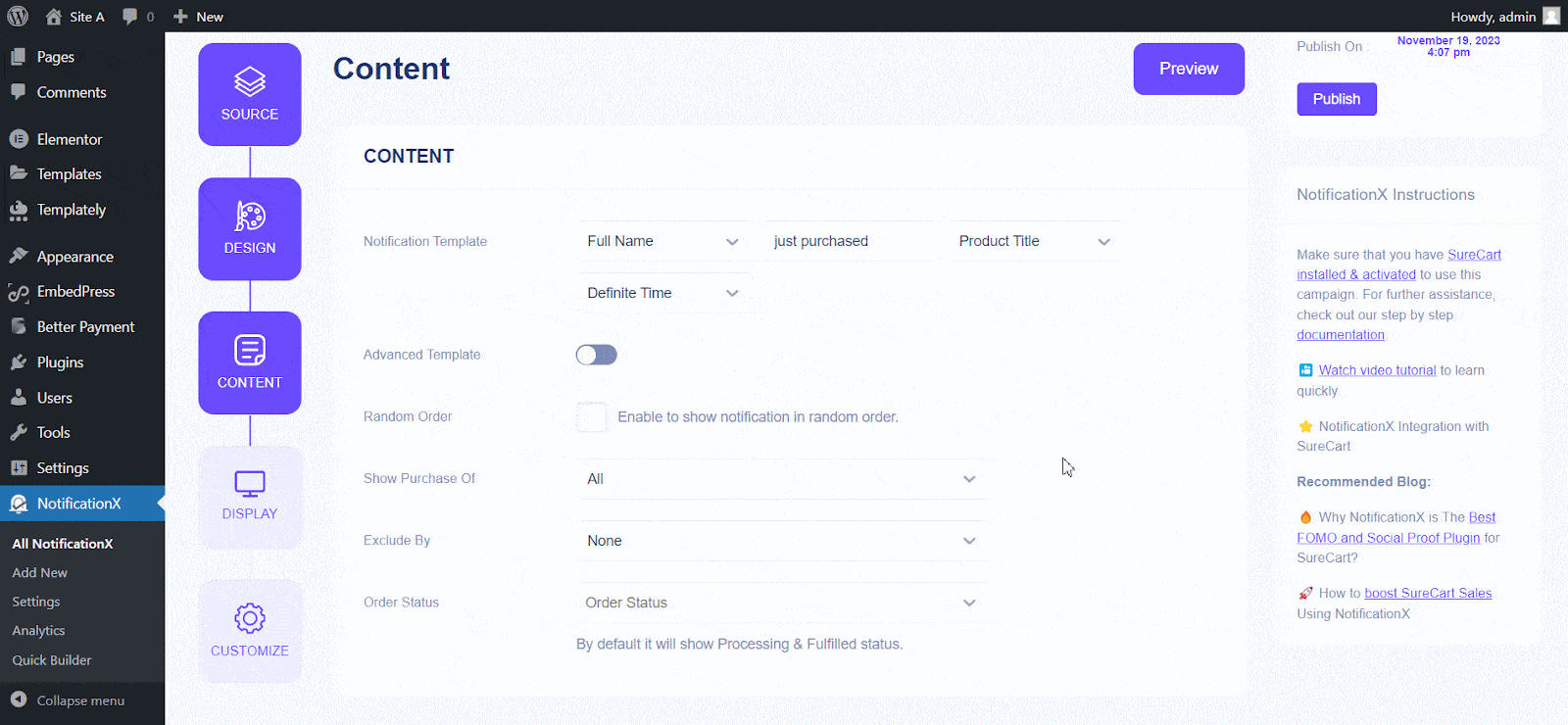Screen dimensions: 1568x725
Task: Click the Publish On date value
Action: click(x=1448, y=46)
